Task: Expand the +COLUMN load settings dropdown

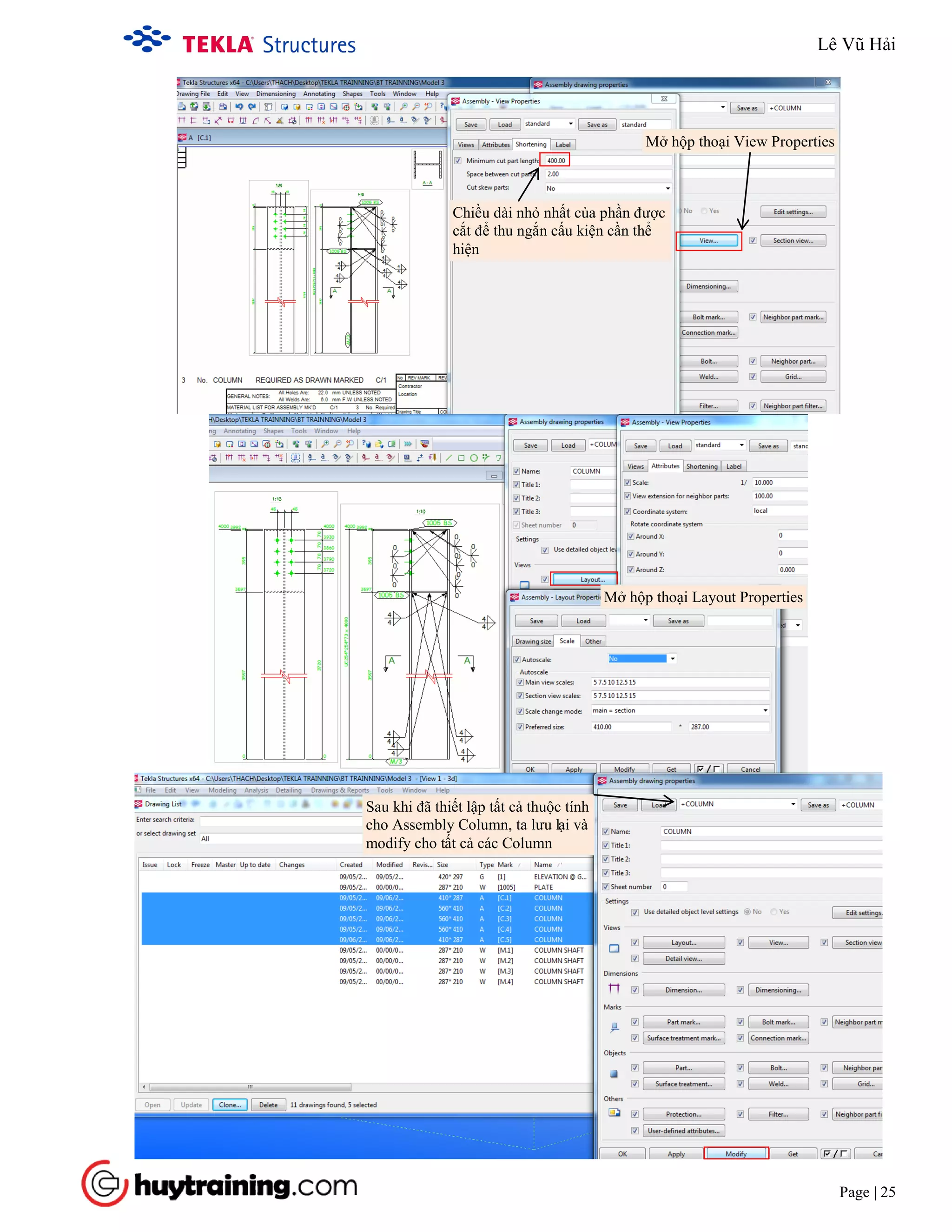Action: click(793, 804)
